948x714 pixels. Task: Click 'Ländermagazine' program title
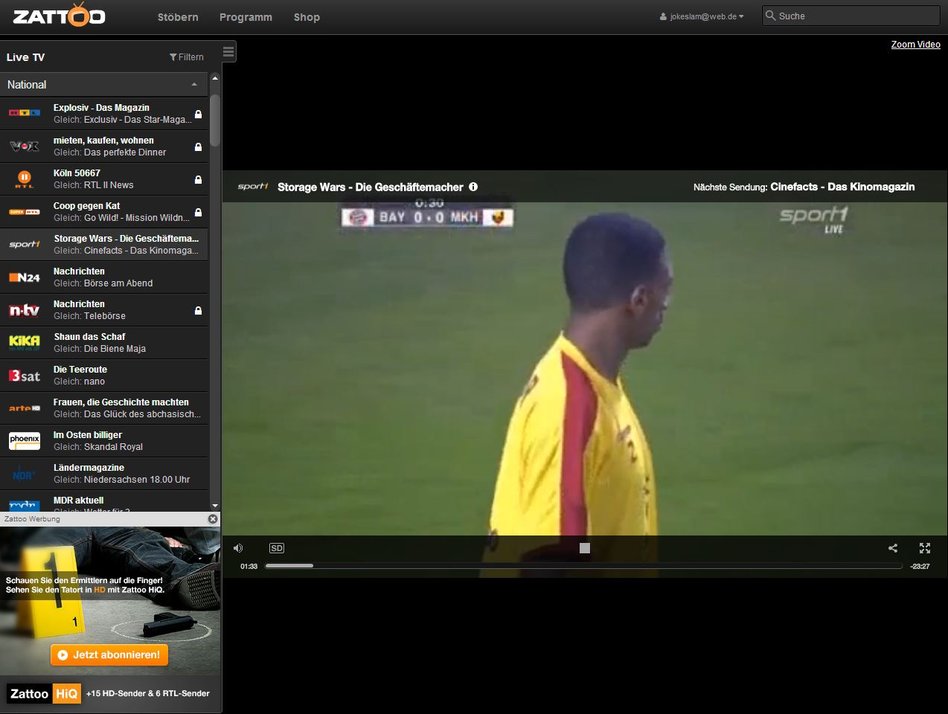[89, 467]
